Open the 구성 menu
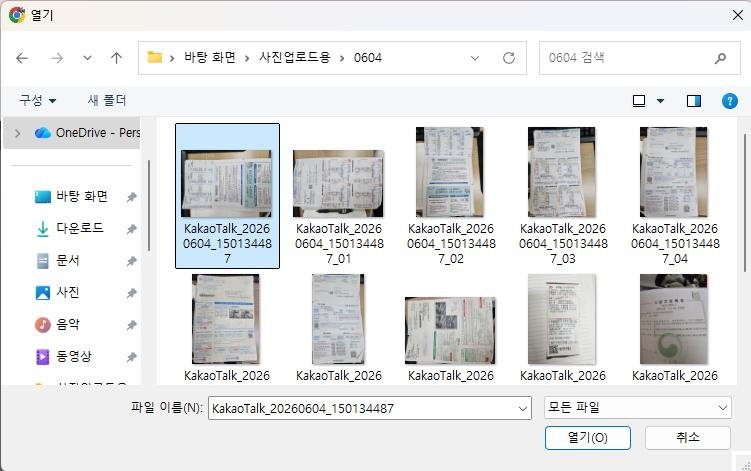Image resolution: width=751 pixels, height=471 pixels. pyautogui.click(x=38, y=101)
